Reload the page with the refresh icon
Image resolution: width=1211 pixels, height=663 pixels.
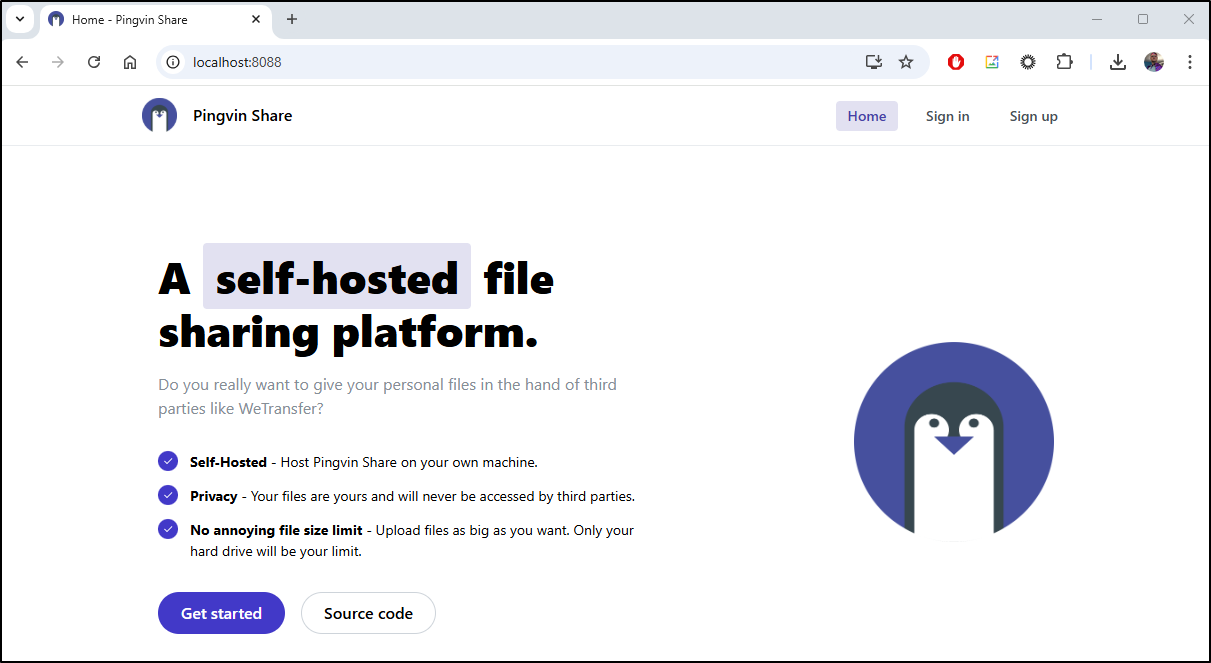94,62
